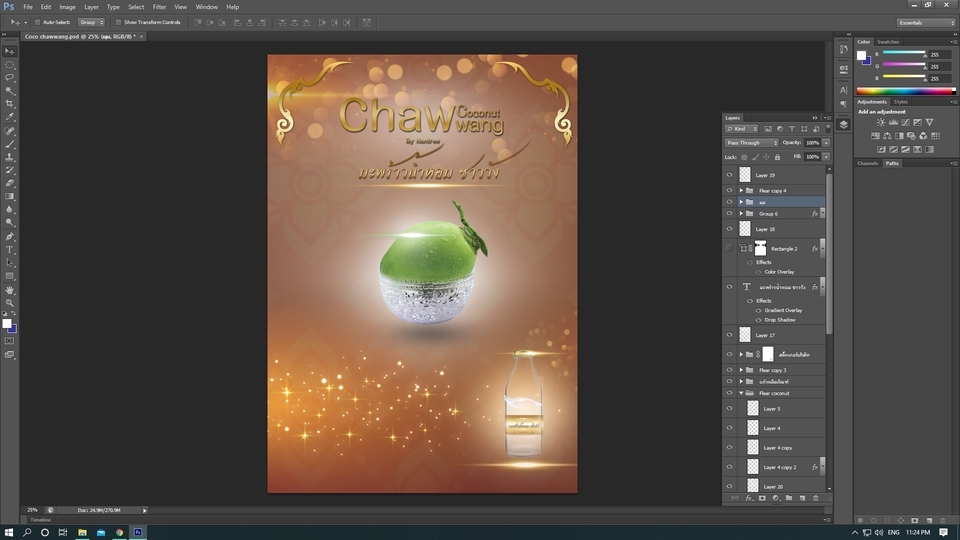Open the File menu
The width and height of the screenshot is (960, 540).
[28, 7]
